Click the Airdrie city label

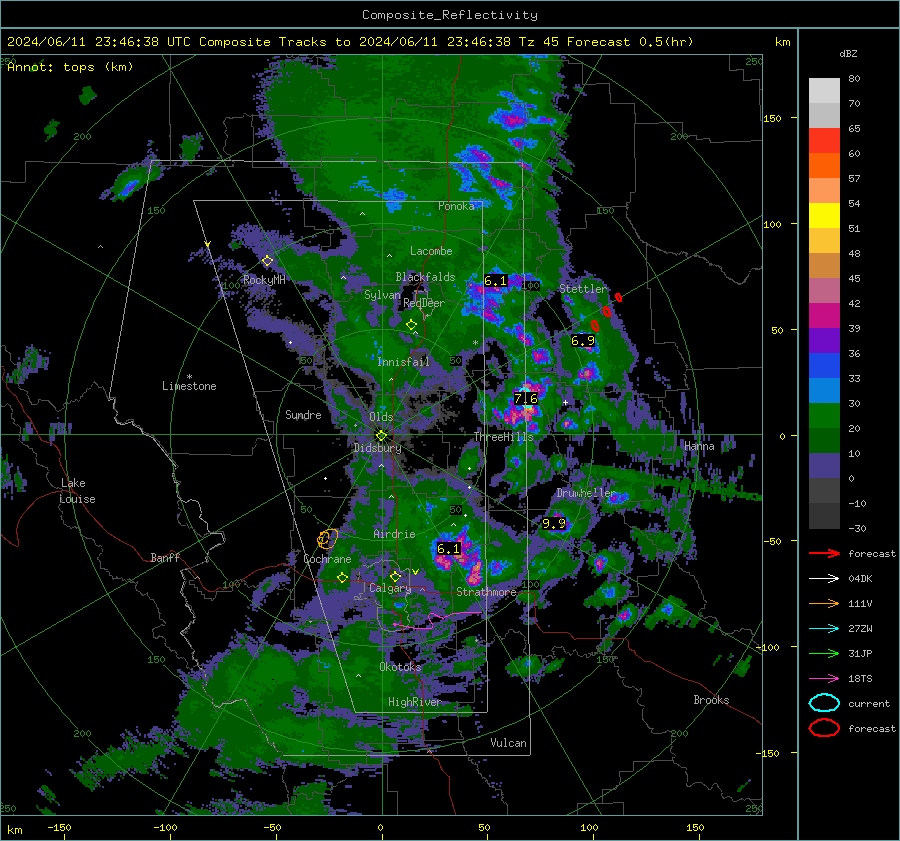pos(394,534)
